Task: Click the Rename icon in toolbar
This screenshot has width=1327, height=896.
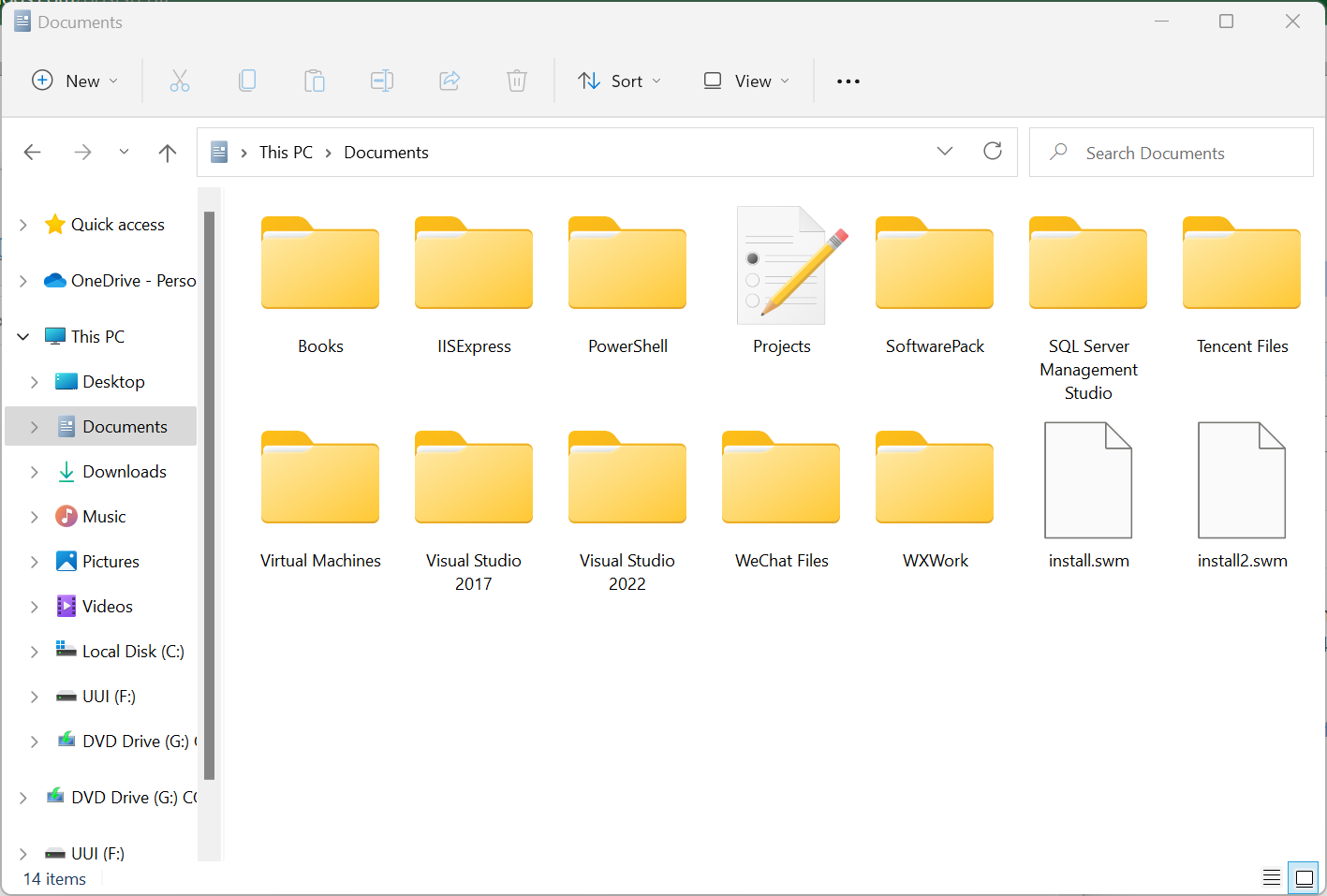Action: [x=382, y=81]
